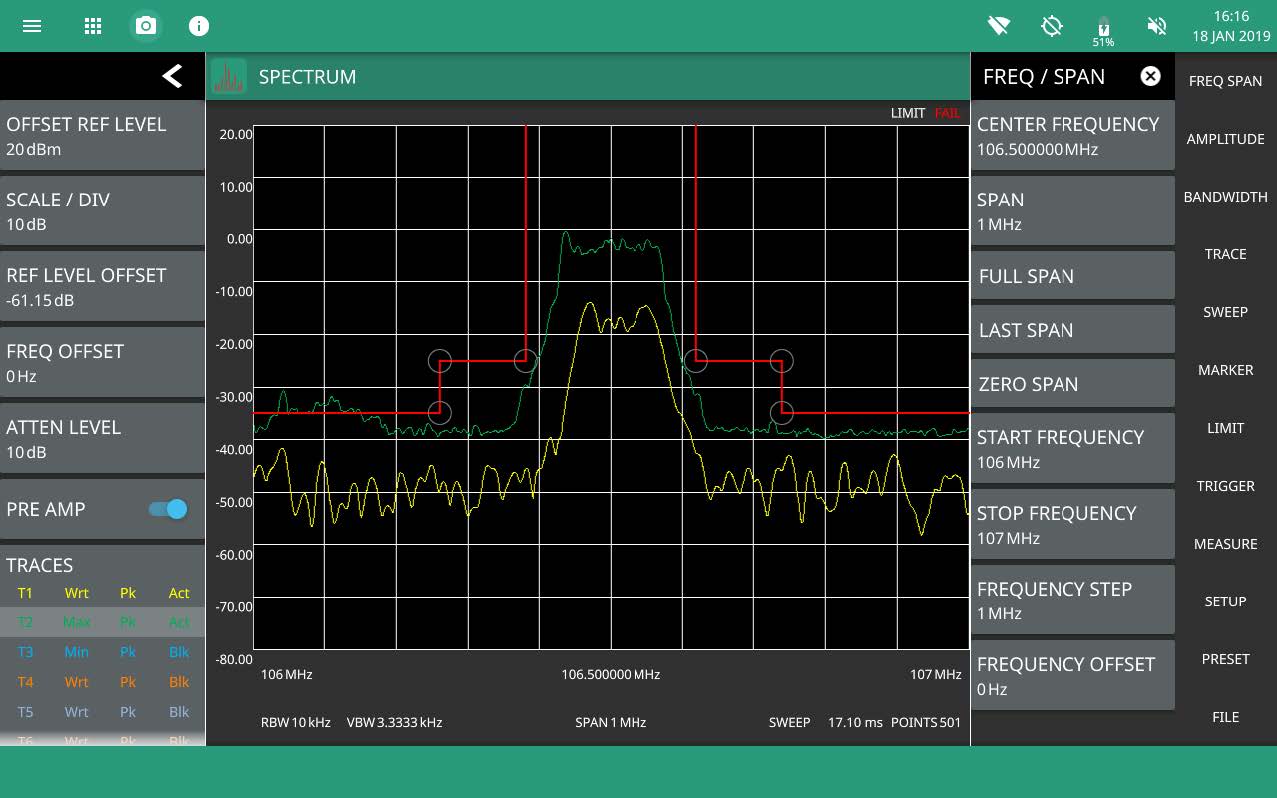Open SCALE / DIV setting
This screenshot has height=798, width=1277.
(102, 211)
